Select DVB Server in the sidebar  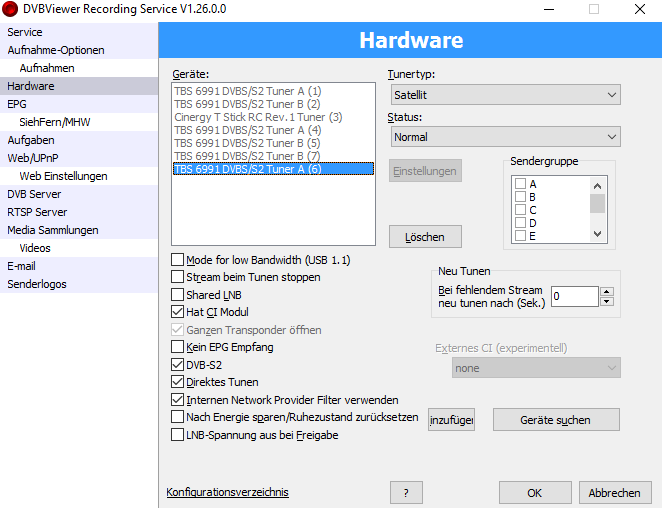click(34, 194)
